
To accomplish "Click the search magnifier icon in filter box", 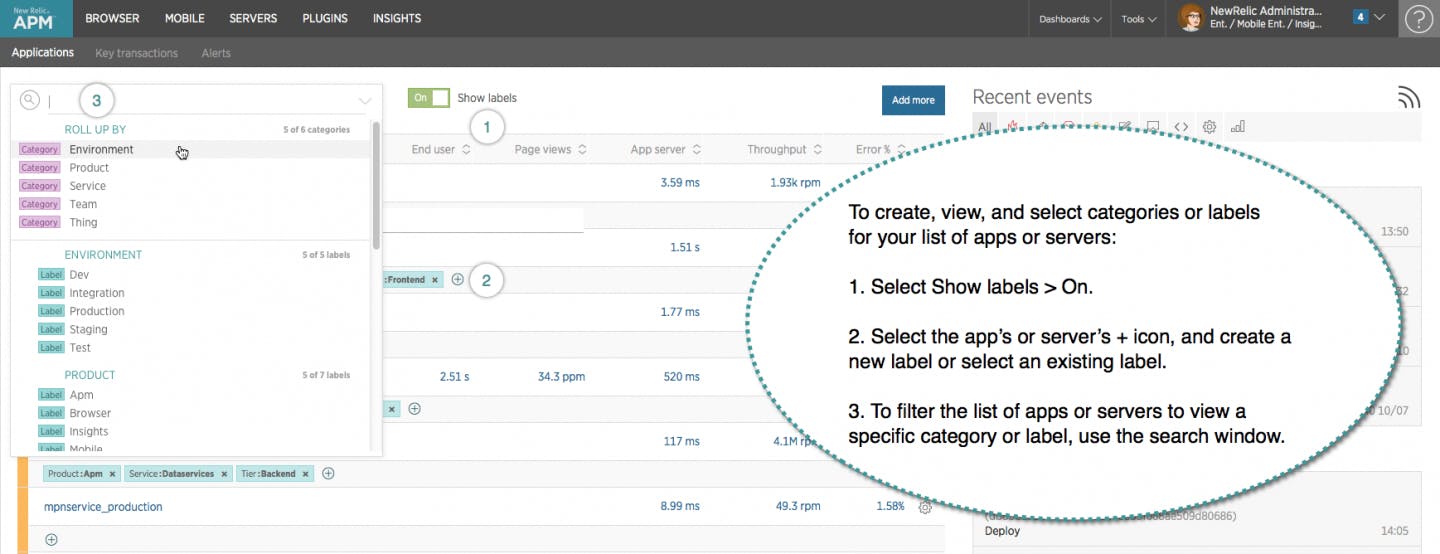I will tap(30, 100).
